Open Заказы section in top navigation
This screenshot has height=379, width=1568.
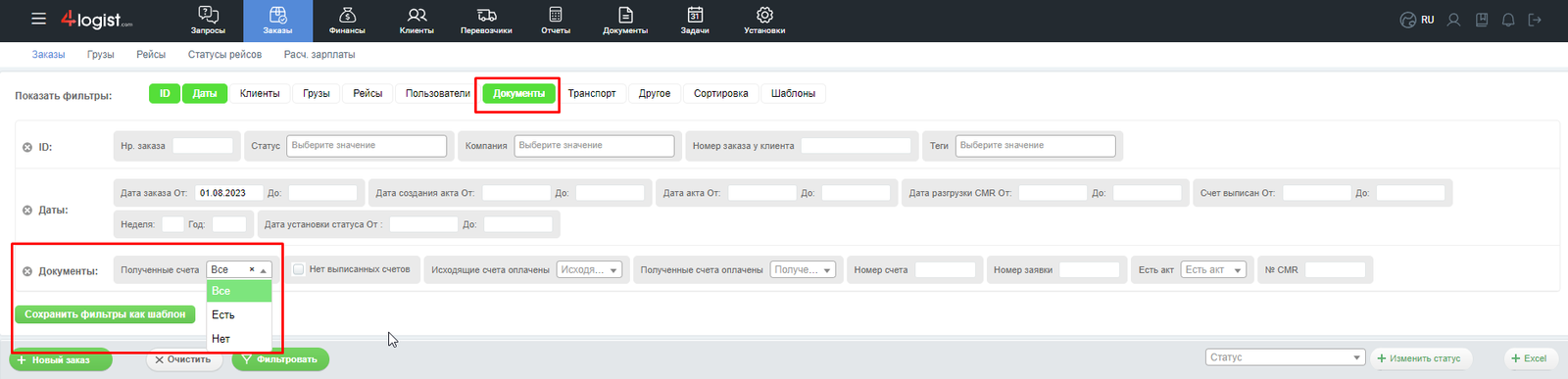point(277,21)
